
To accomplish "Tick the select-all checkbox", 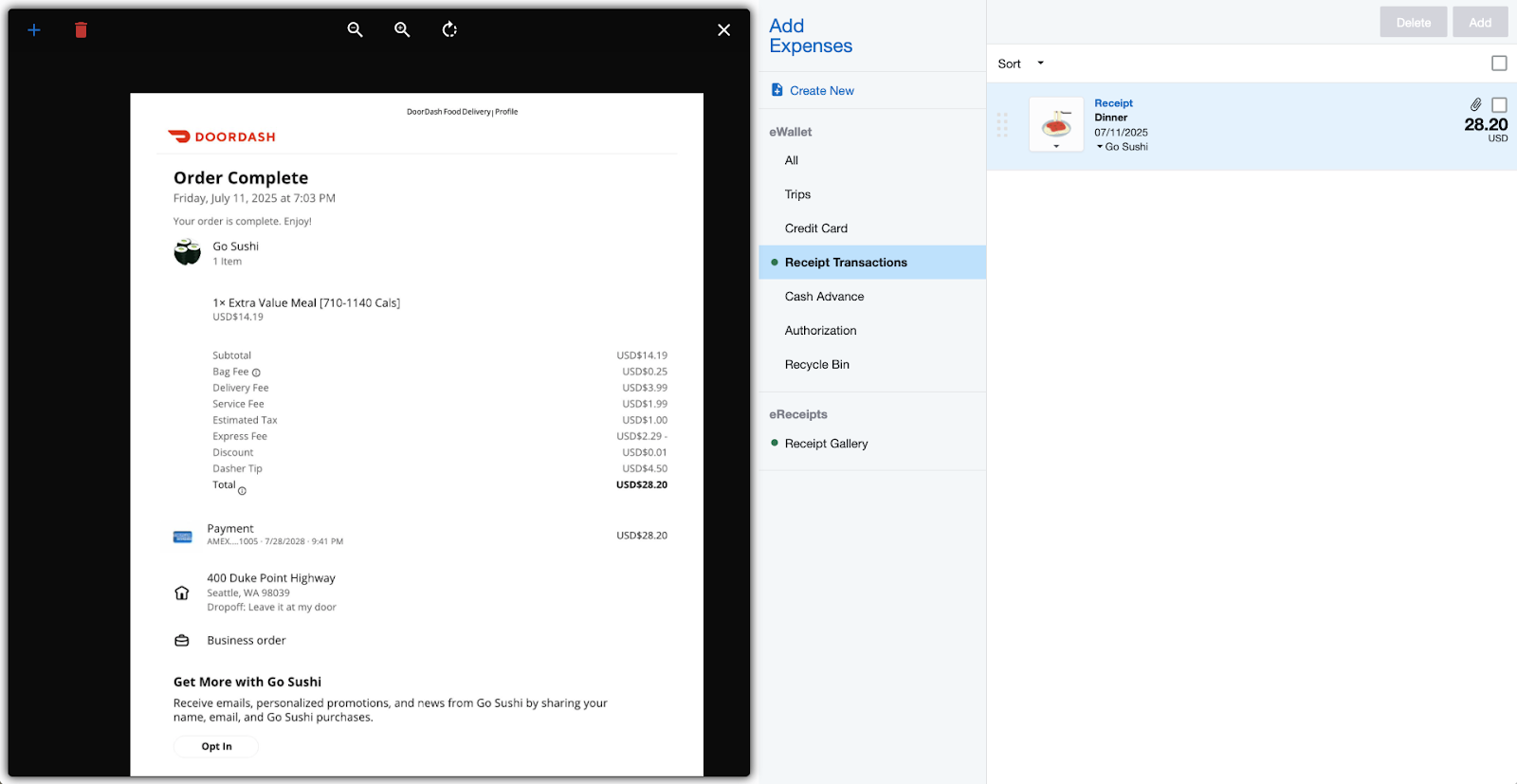I will tap(1499, 64).
